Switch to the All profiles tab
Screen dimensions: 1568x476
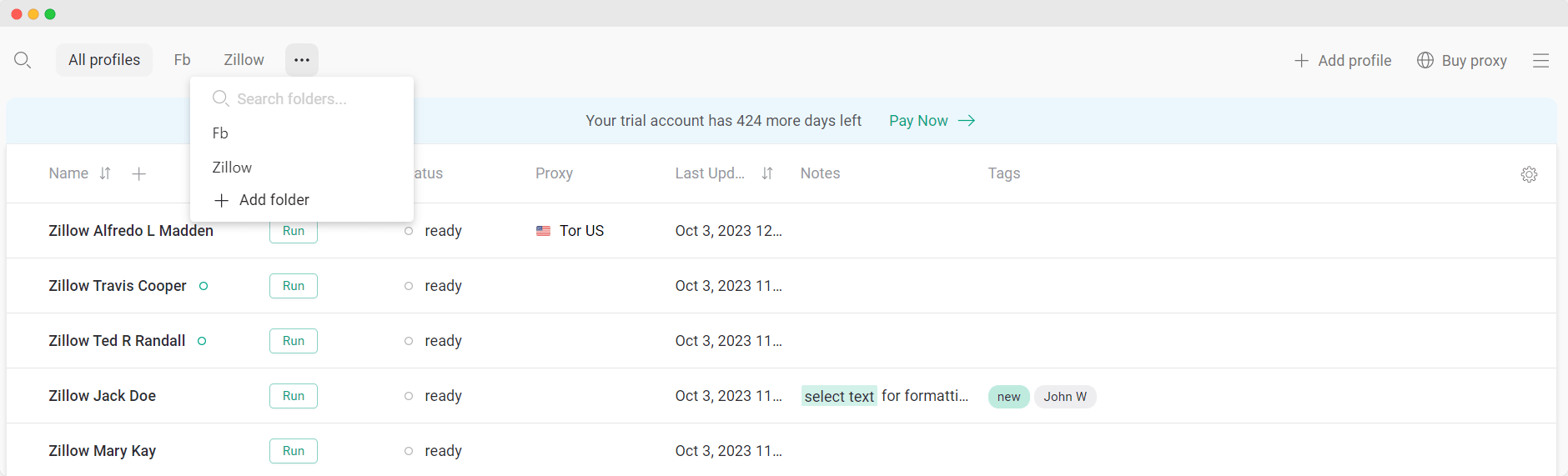tap(104, 60)
